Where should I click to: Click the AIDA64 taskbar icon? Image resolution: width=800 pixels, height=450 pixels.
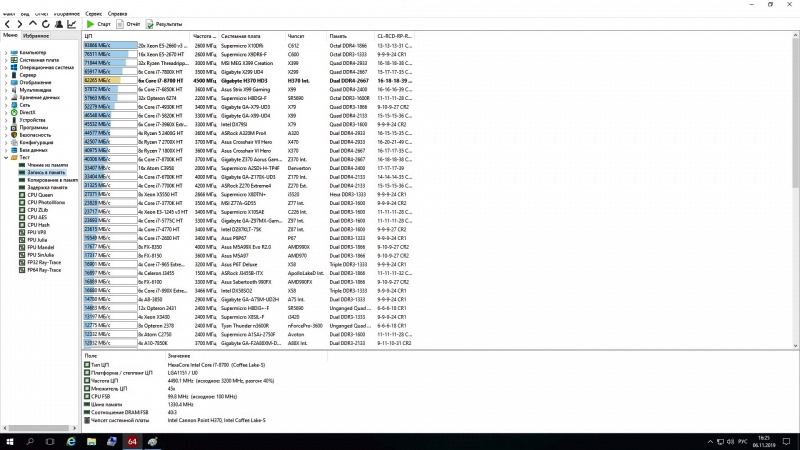pos(132,442)
